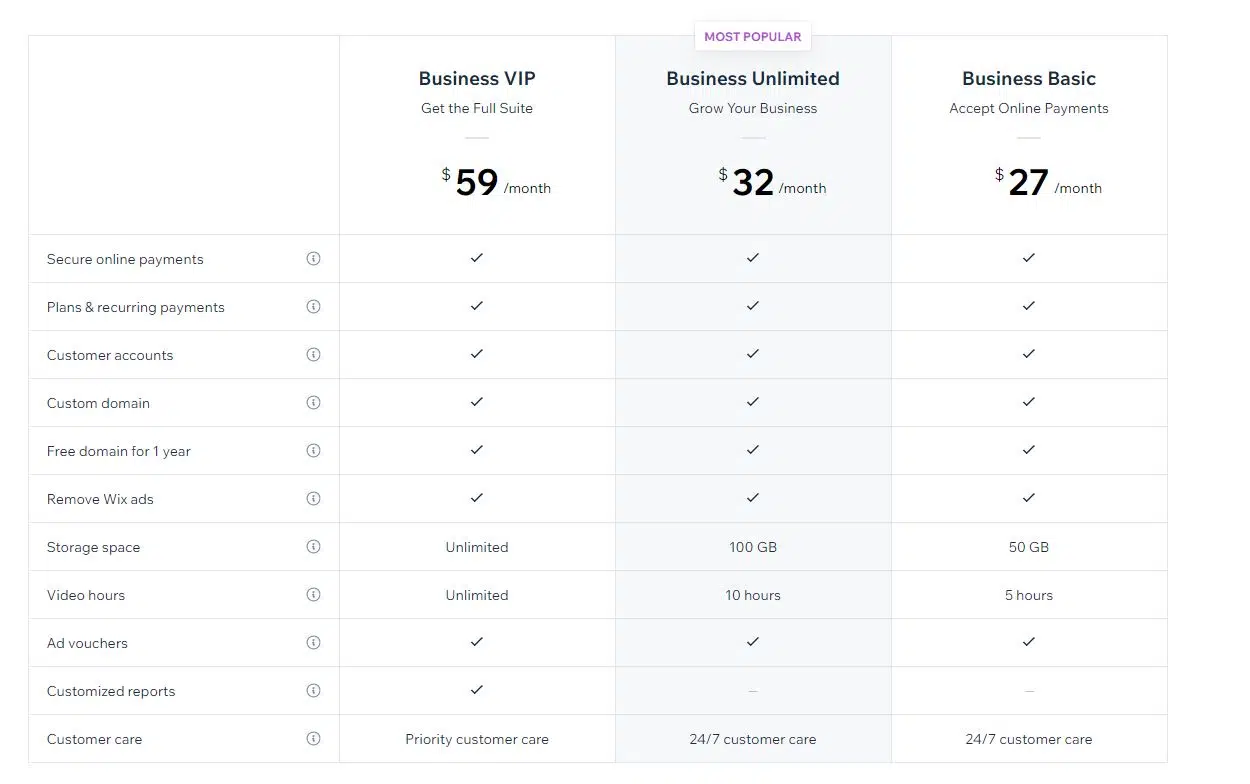Open info tooltip for Plans & recurring payments
Image resolution: width=1250 pixels, height=784 pixels.
coord(313,307)
